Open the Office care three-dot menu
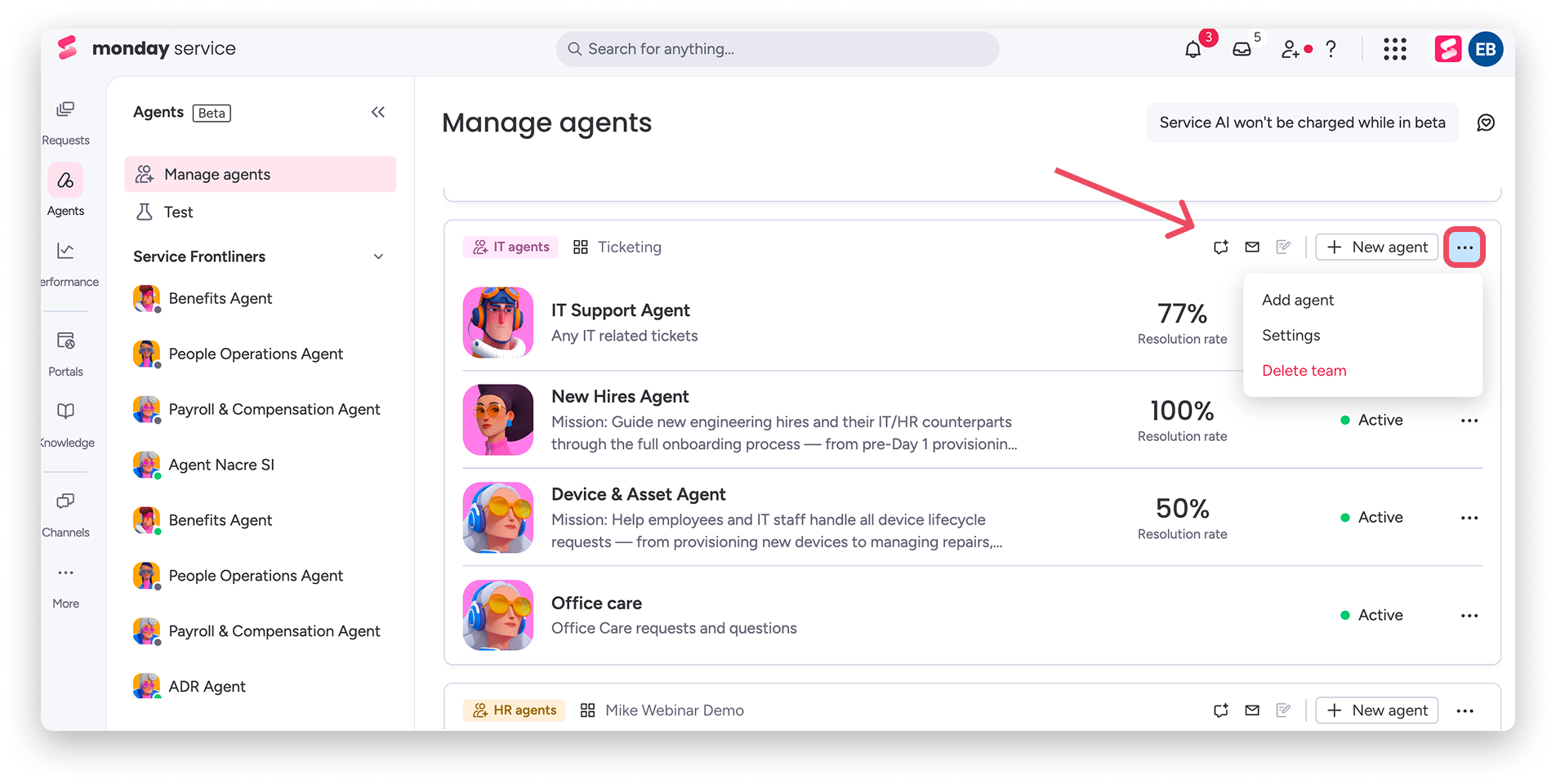 1469,615
